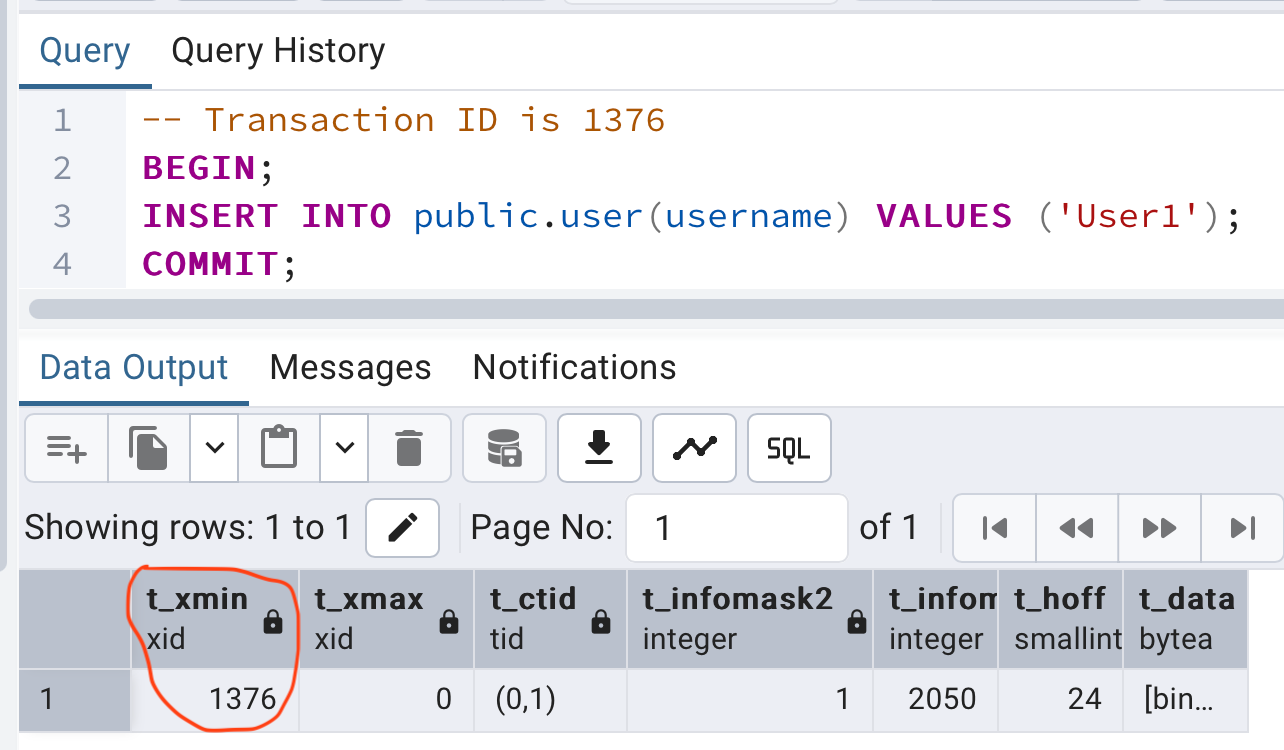Click the Save data changes icon
This screenshot has height=750, width=1284.
point(504,447)
